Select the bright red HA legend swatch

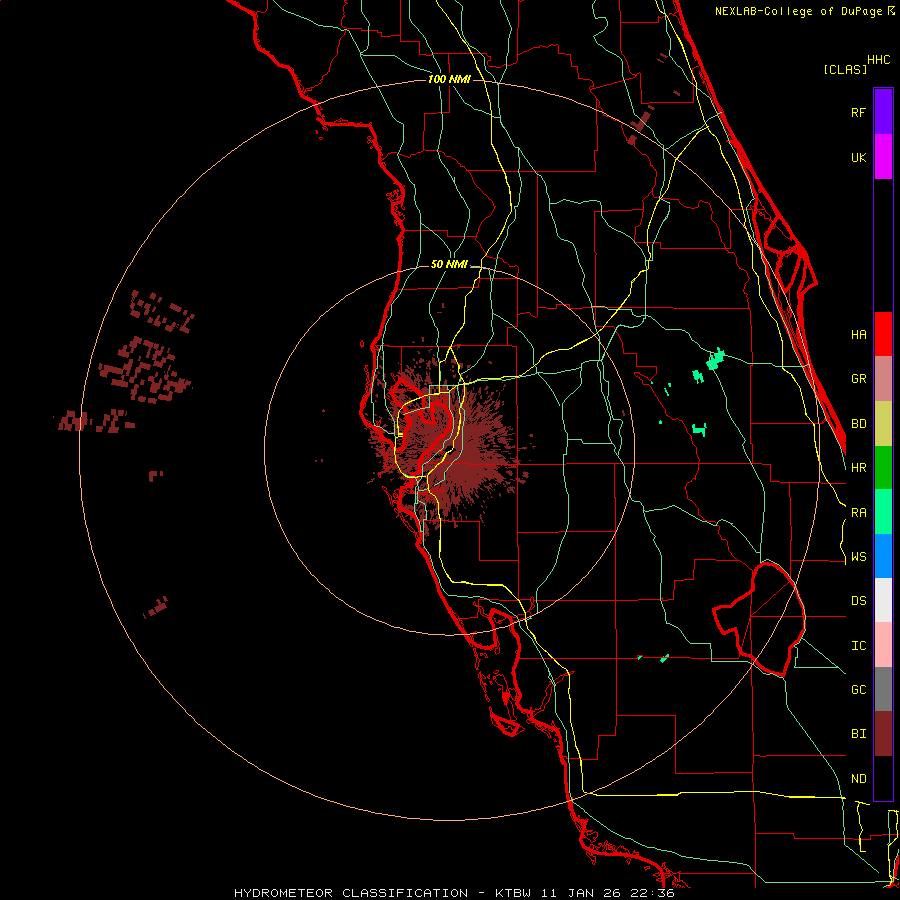pos(883,334)
